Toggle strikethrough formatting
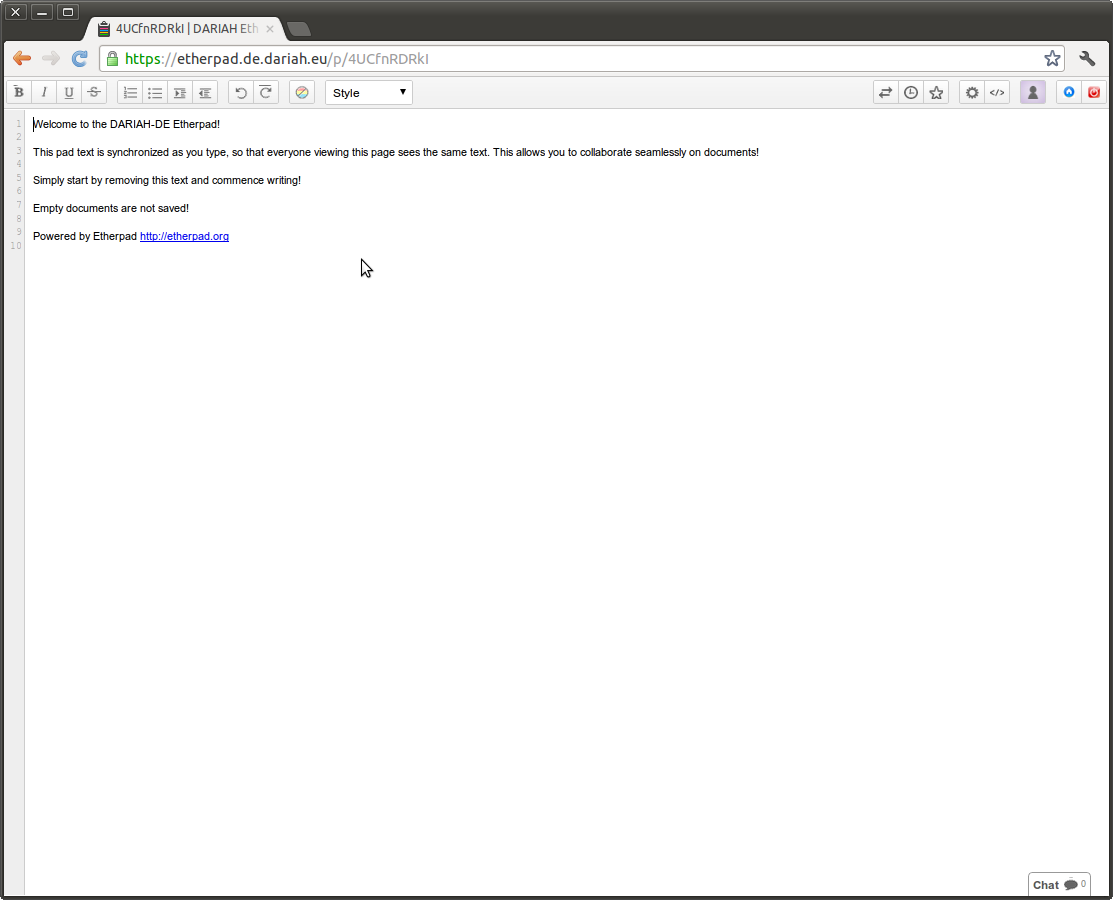The image size is (1113, 900). 94,93
